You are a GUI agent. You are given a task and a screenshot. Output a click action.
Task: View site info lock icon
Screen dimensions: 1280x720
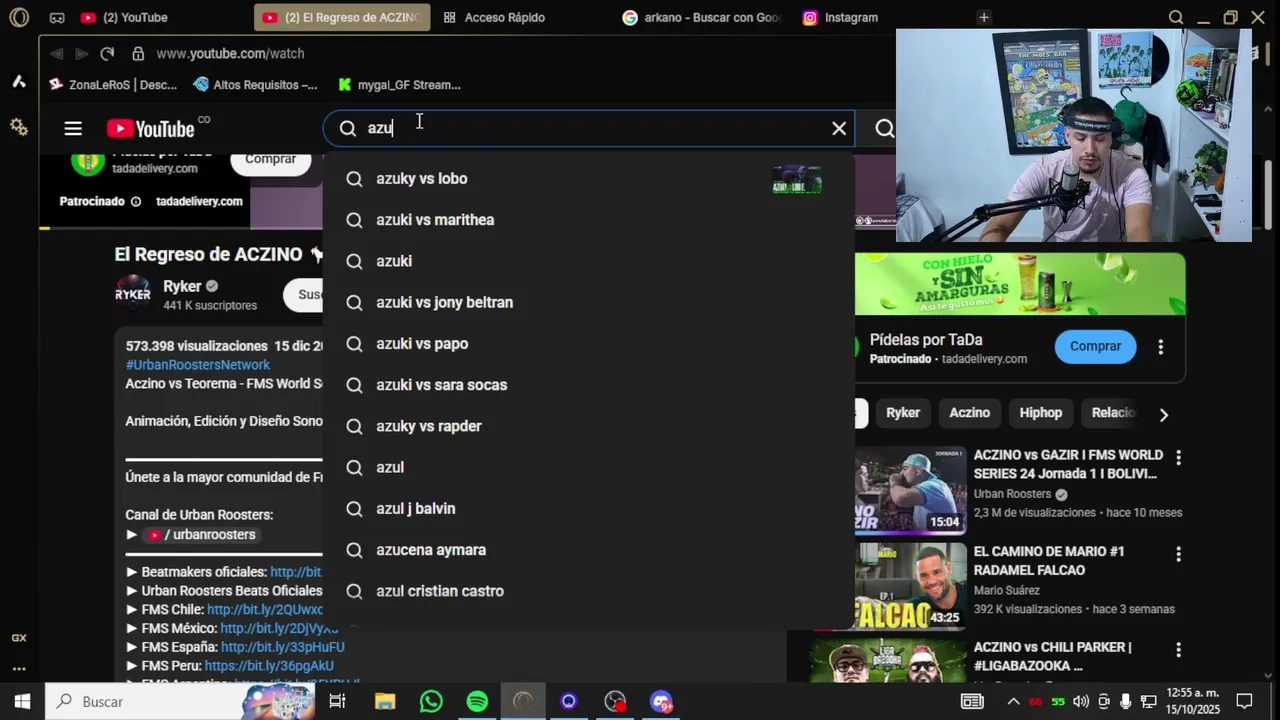pos(138,53)
